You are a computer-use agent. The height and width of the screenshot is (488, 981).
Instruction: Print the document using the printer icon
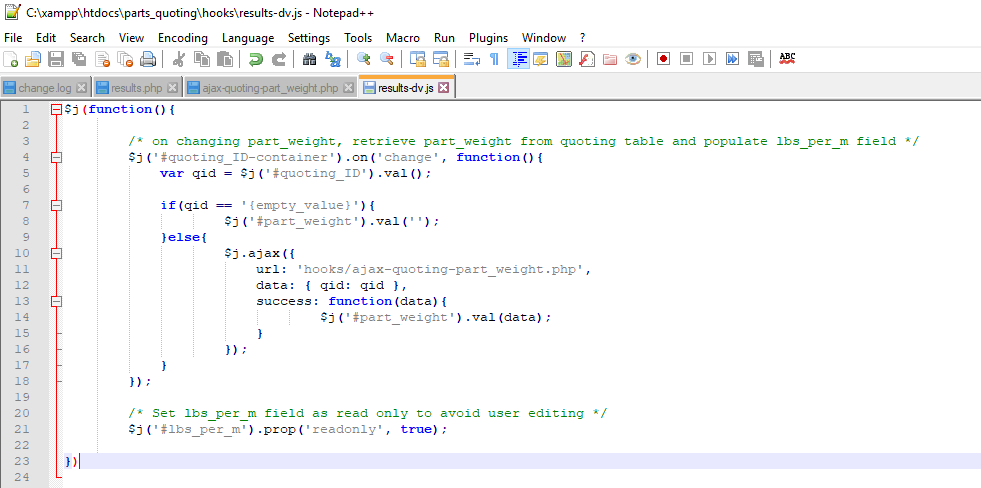[148, 59]
